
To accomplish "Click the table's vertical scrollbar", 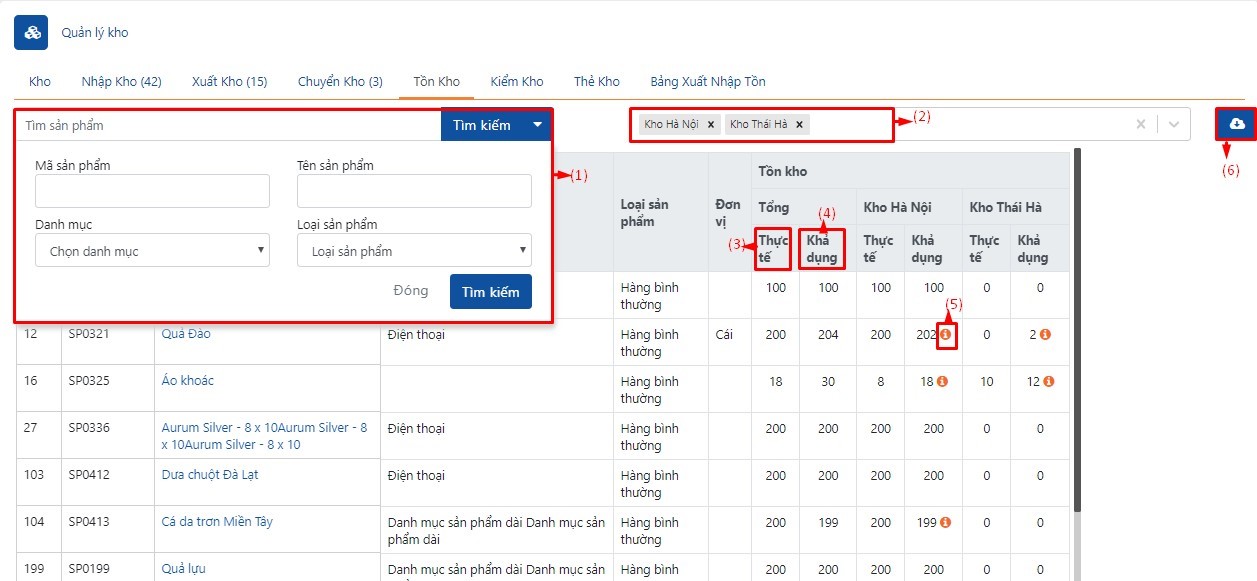I will tap(1077, 330).
